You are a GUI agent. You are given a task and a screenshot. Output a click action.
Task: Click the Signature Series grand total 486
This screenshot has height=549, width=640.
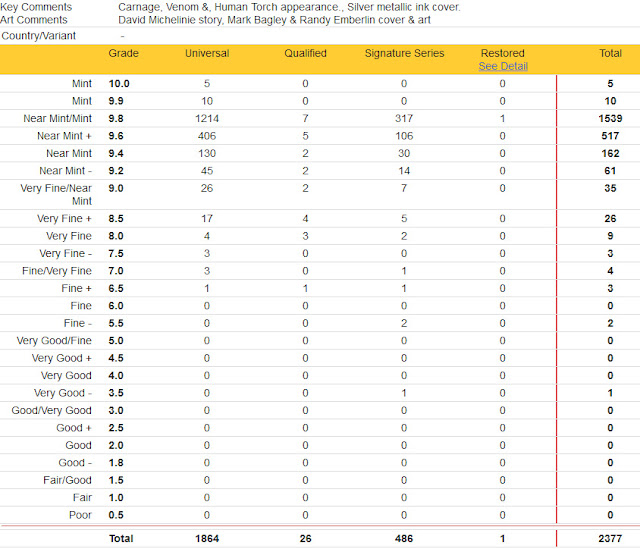[404, 539]
